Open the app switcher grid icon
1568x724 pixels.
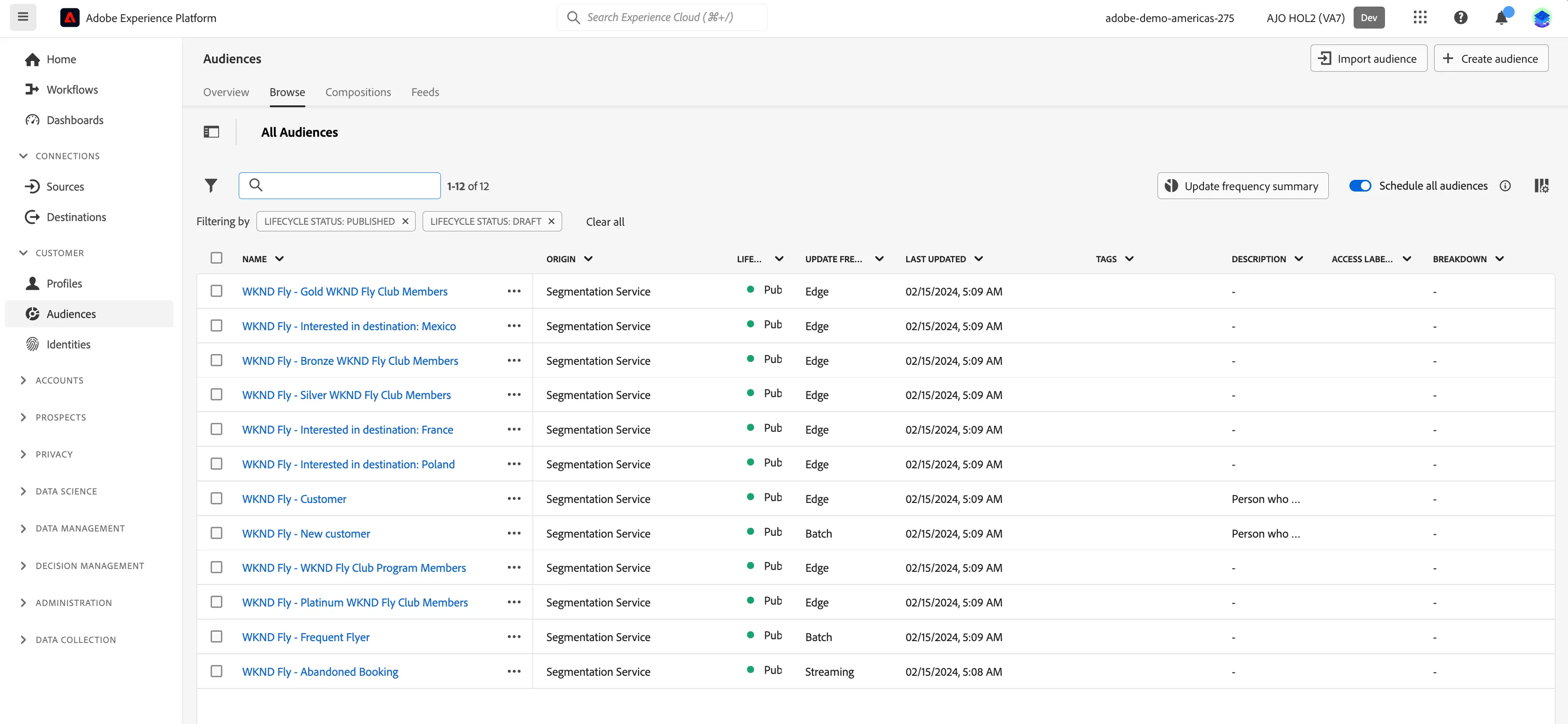1420,18
